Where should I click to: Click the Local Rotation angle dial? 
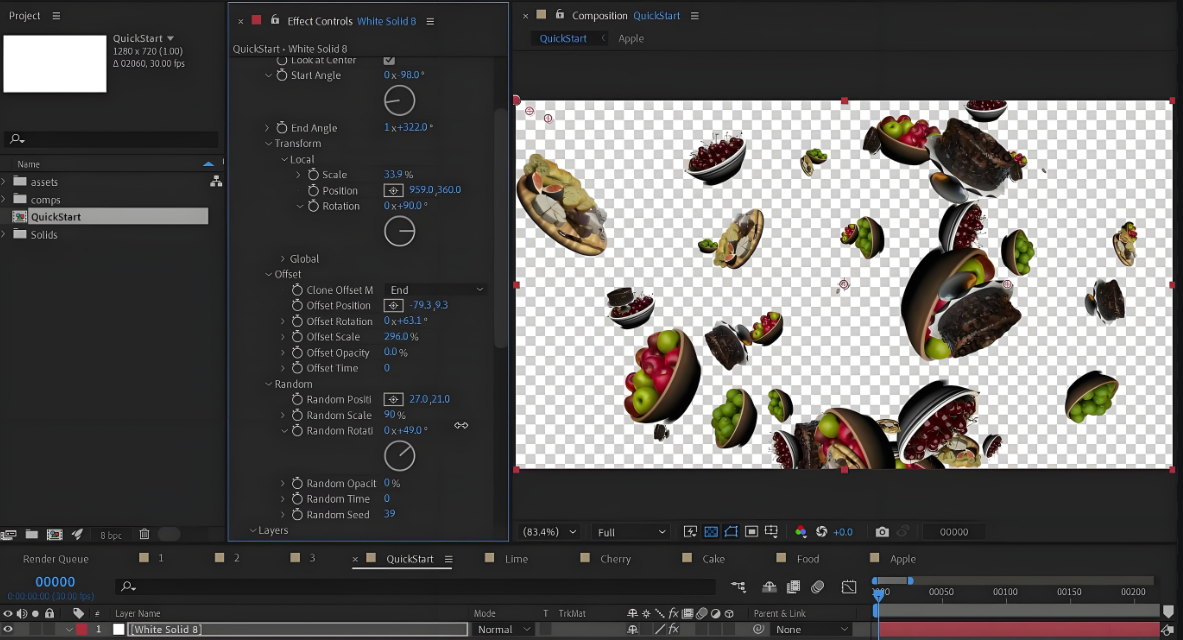(x=399, y=231)
